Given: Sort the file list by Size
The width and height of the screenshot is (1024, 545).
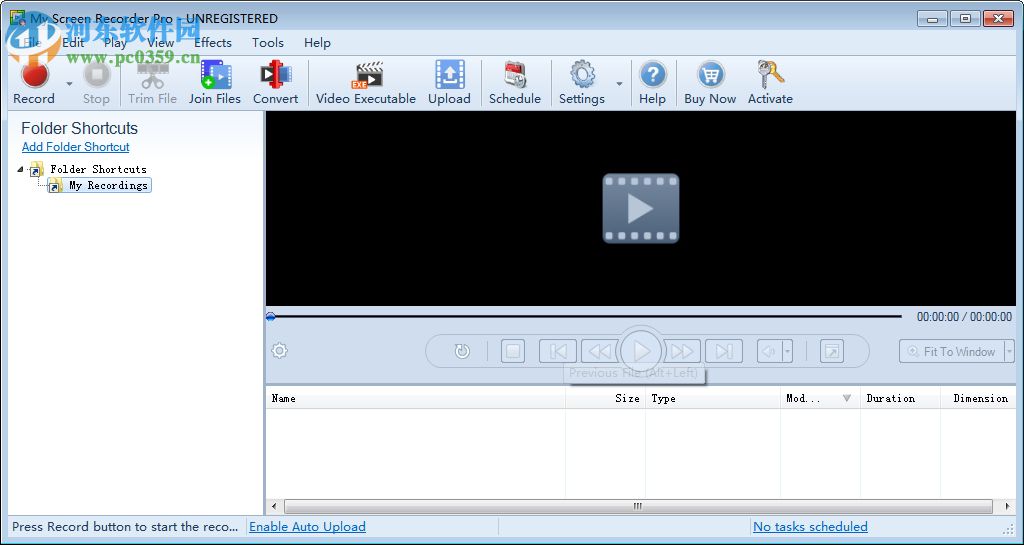Looking at the screenshot, I should pyautogui.click(x=605, y=398).
